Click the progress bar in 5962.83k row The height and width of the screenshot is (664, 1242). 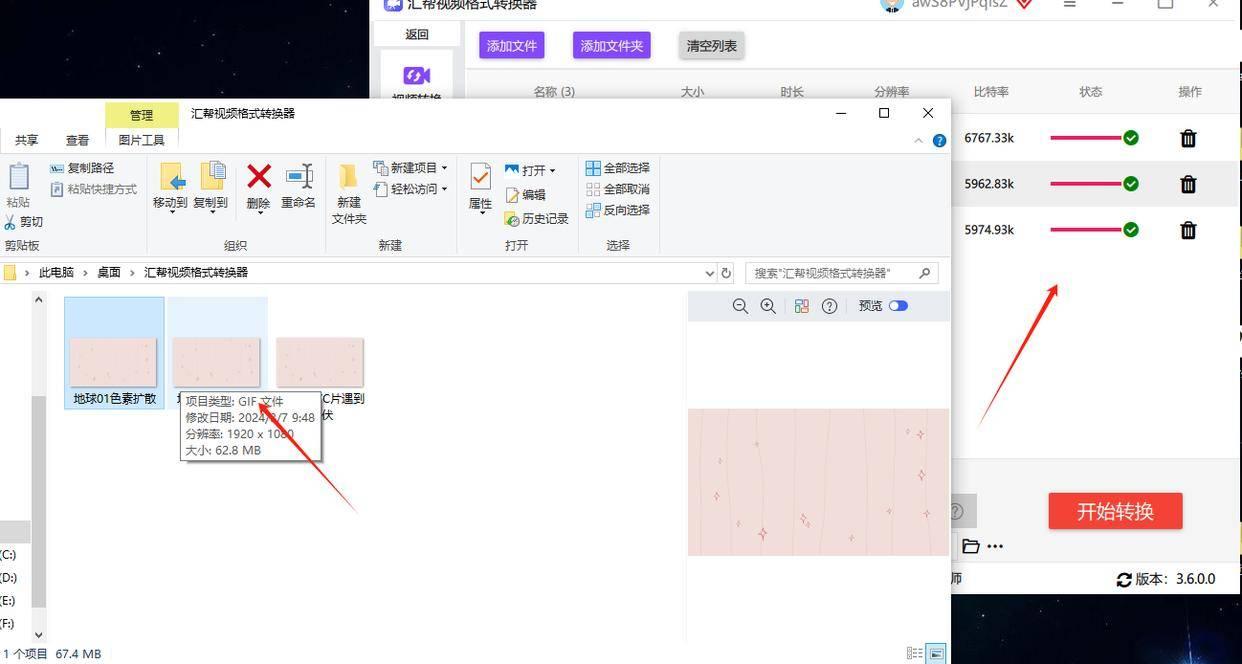point(1085,184)
